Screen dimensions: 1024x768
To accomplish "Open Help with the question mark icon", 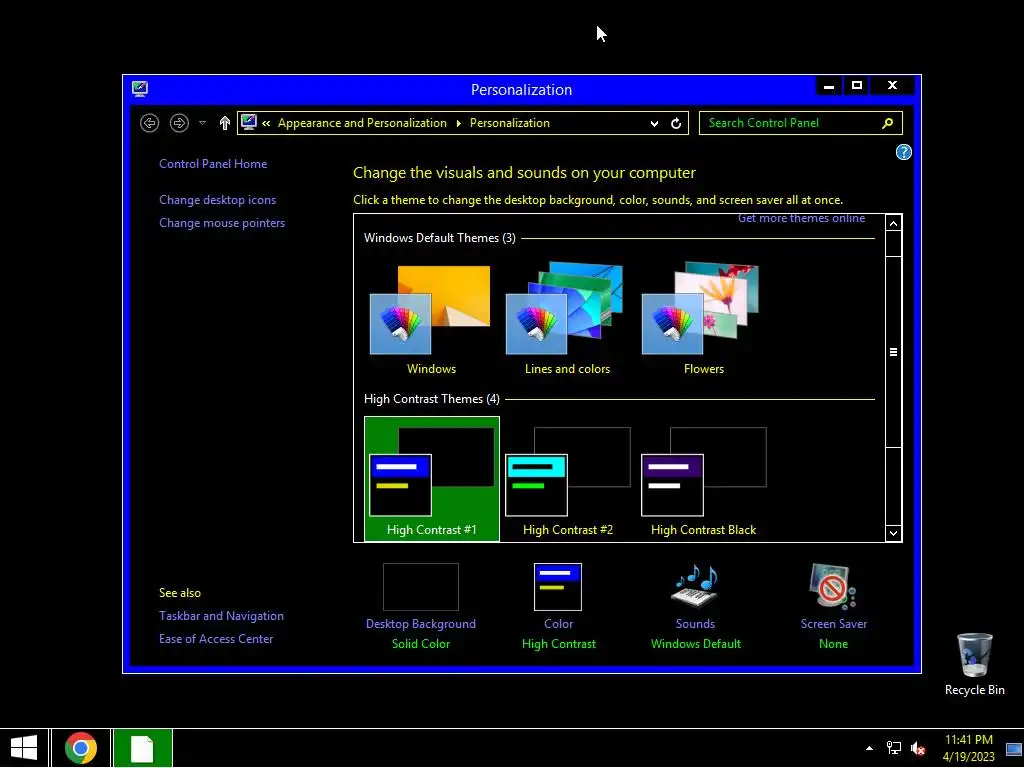I will click(903, 152).
